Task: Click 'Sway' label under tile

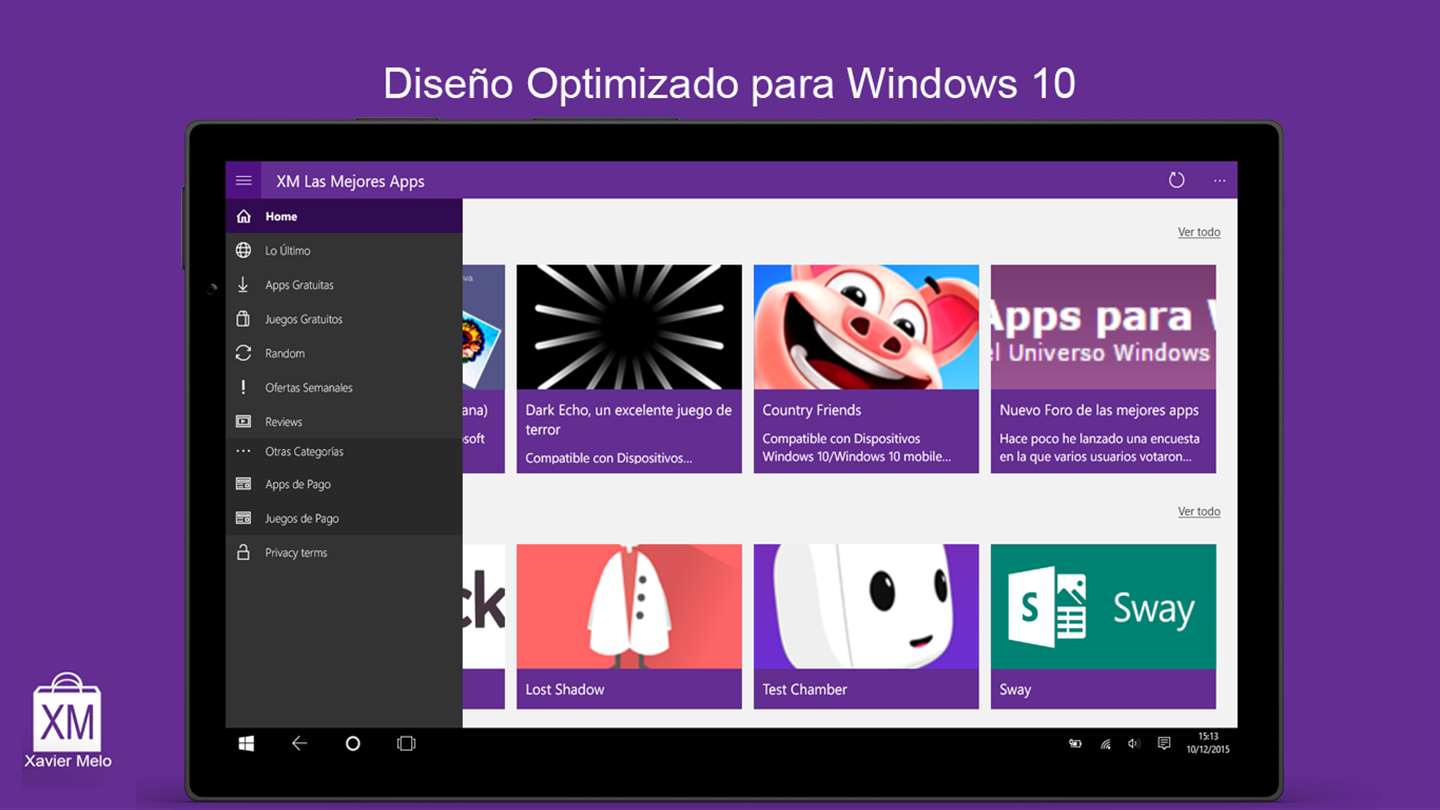Action: click(1015, 690)
